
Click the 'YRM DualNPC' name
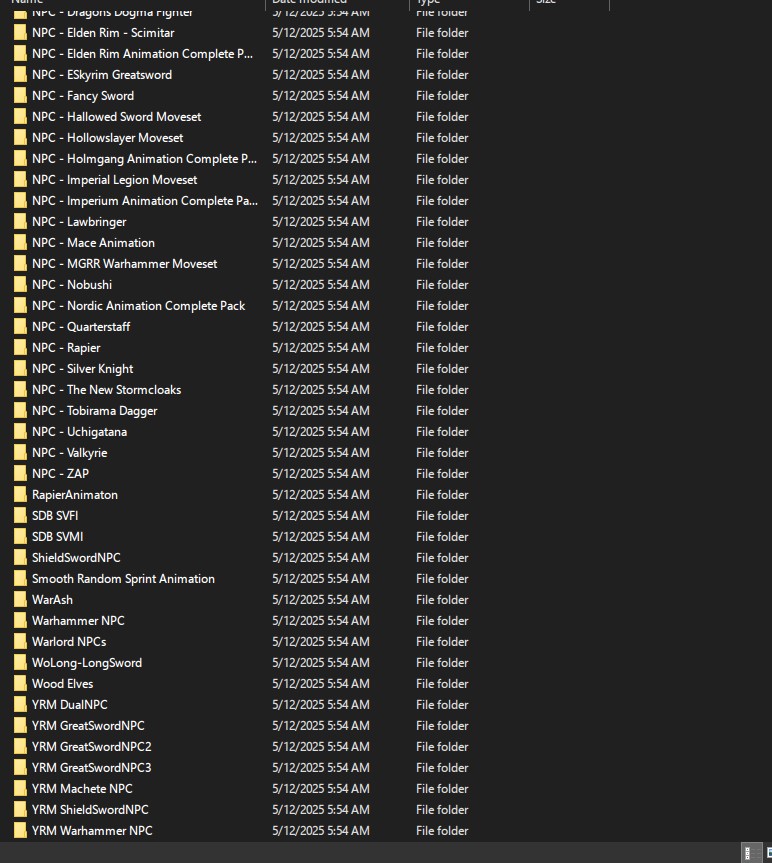tap(69, 705)
